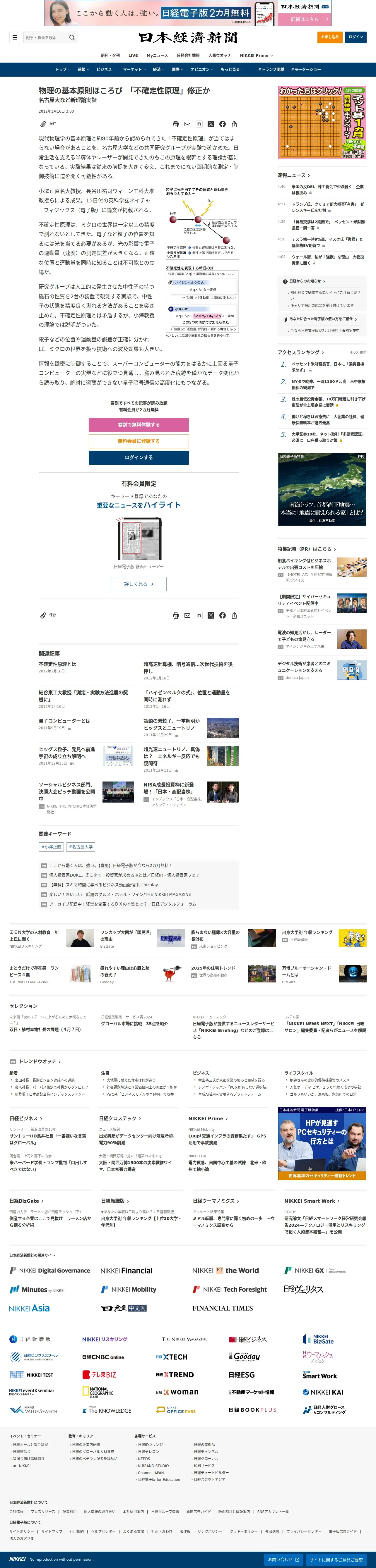The height and width of the screenshot is (1568, 376).
Task: Expand the オピニオン navigation dropdown
Action: (x=202, y=69)
